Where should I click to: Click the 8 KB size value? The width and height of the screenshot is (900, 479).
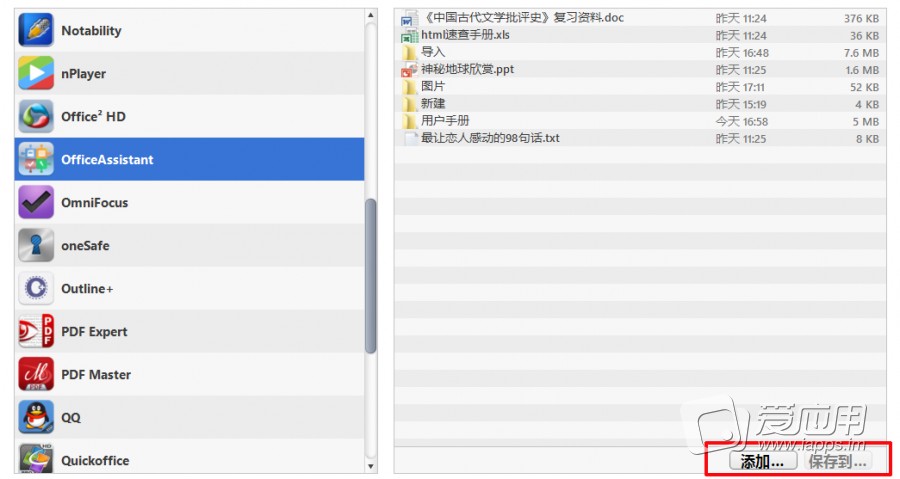click(867, 139)
